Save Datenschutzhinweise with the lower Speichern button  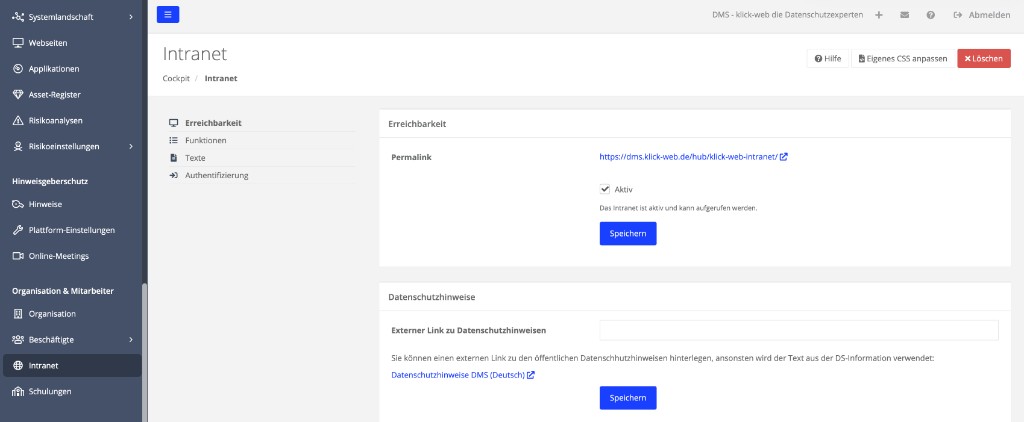pyautogui.click(x=628, y=398)
